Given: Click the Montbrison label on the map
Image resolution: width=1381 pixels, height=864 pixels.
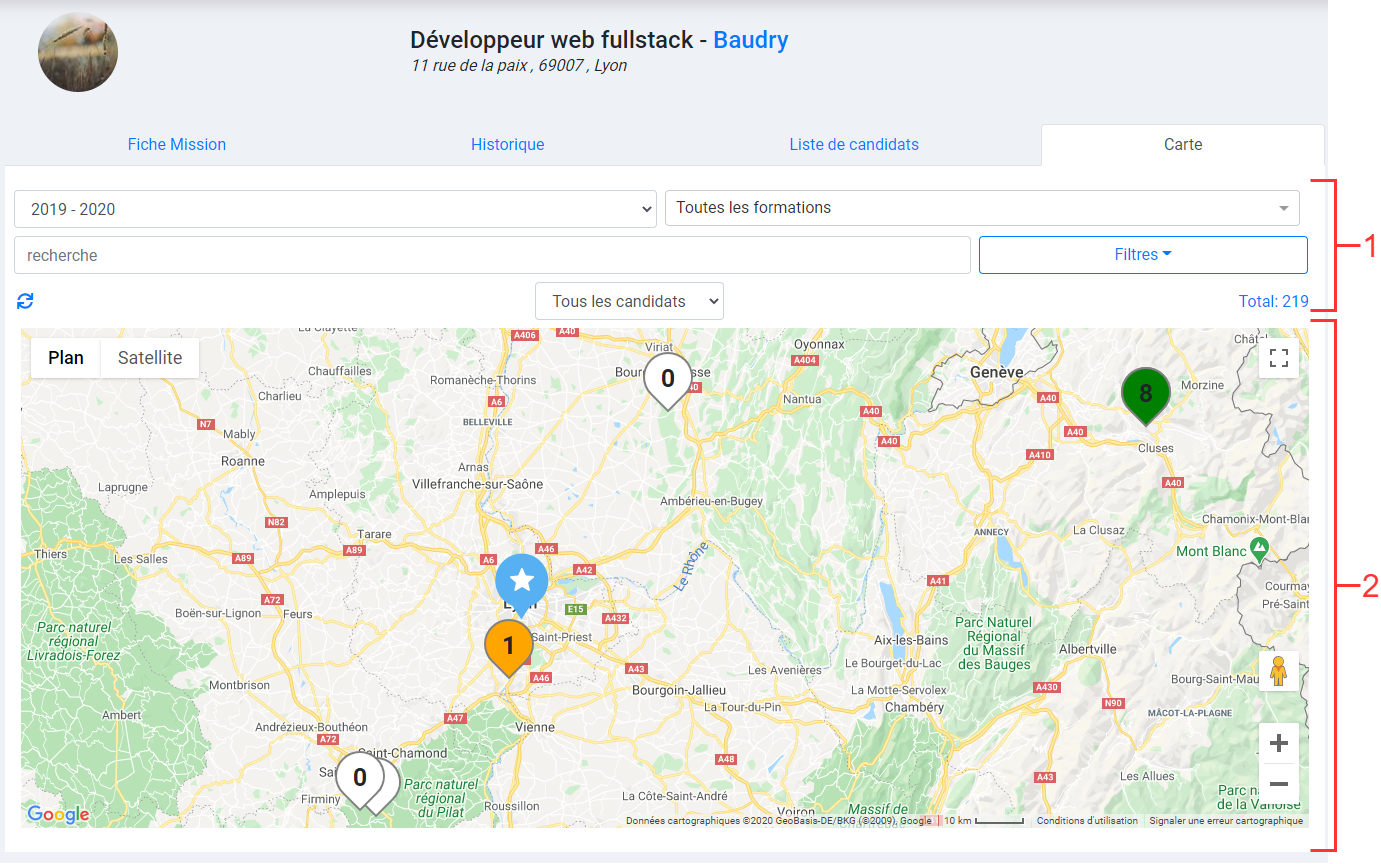Looking at the screenshot, I should [x=240, y=686].
